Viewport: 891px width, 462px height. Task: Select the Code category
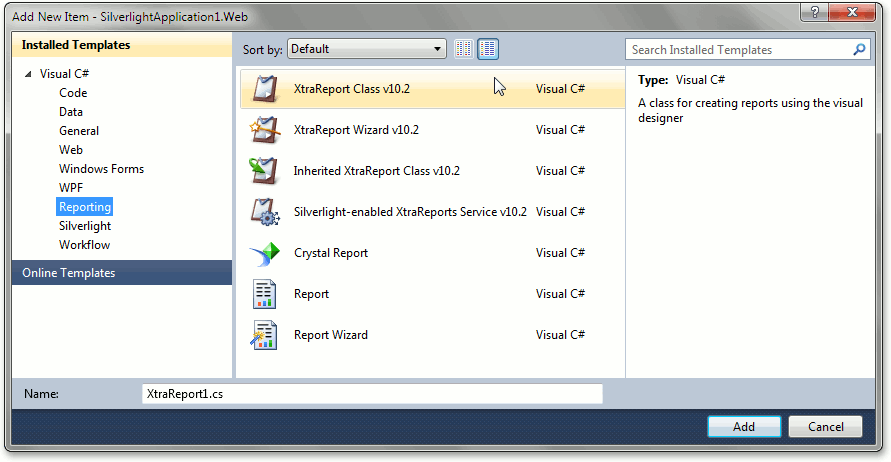click(73, 93)
